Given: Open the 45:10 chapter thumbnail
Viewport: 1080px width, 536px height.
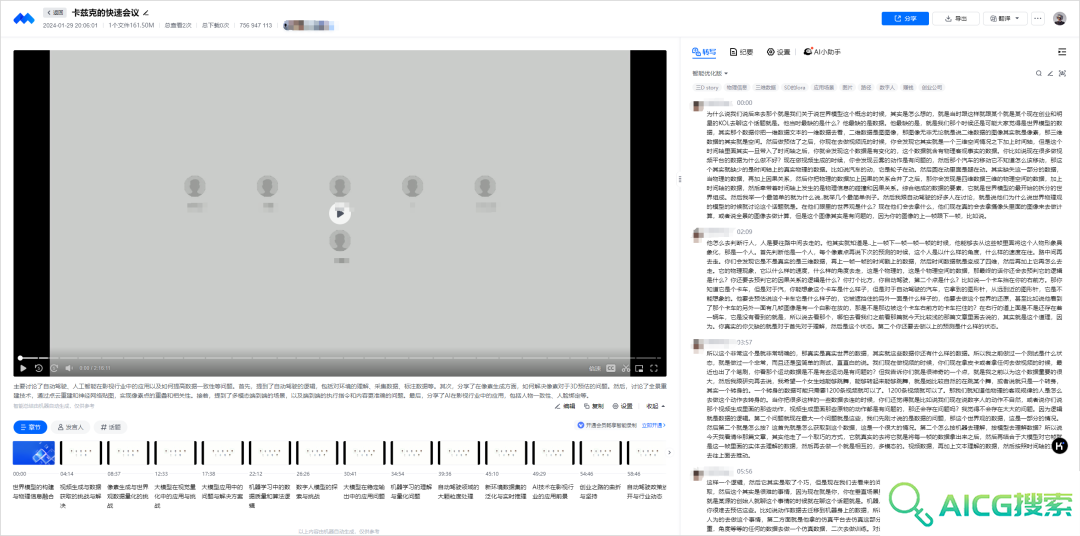Looking at the screenshot, I should (x=506, y=453).
